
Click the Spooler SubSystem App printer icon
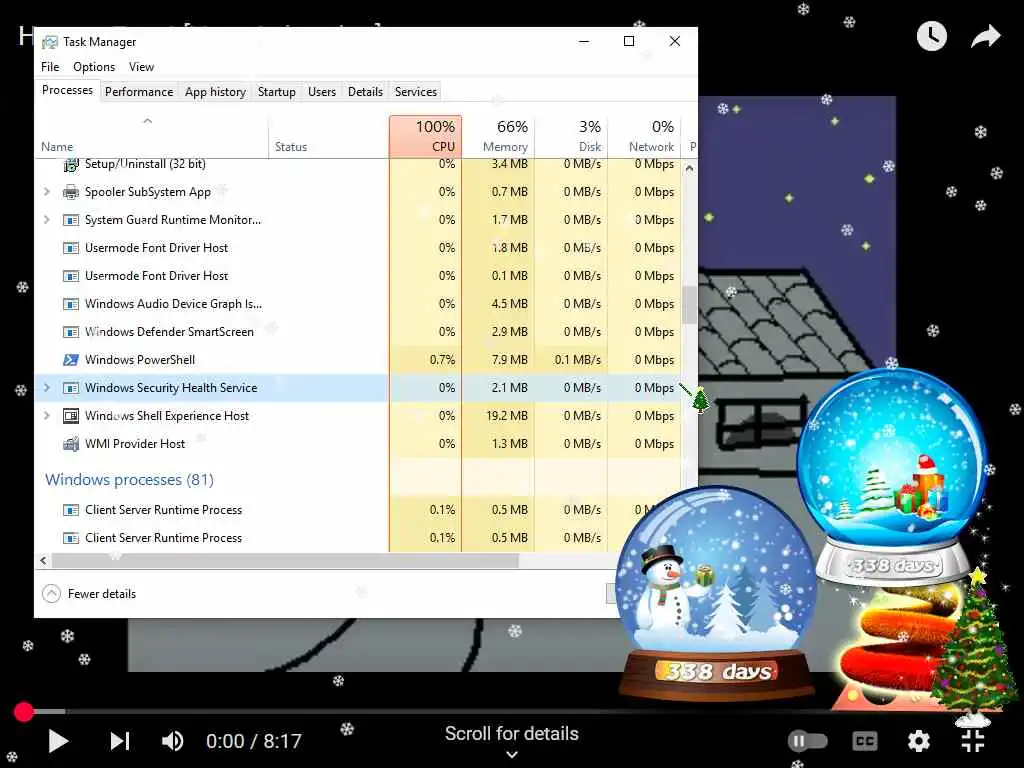pos(71,192)
